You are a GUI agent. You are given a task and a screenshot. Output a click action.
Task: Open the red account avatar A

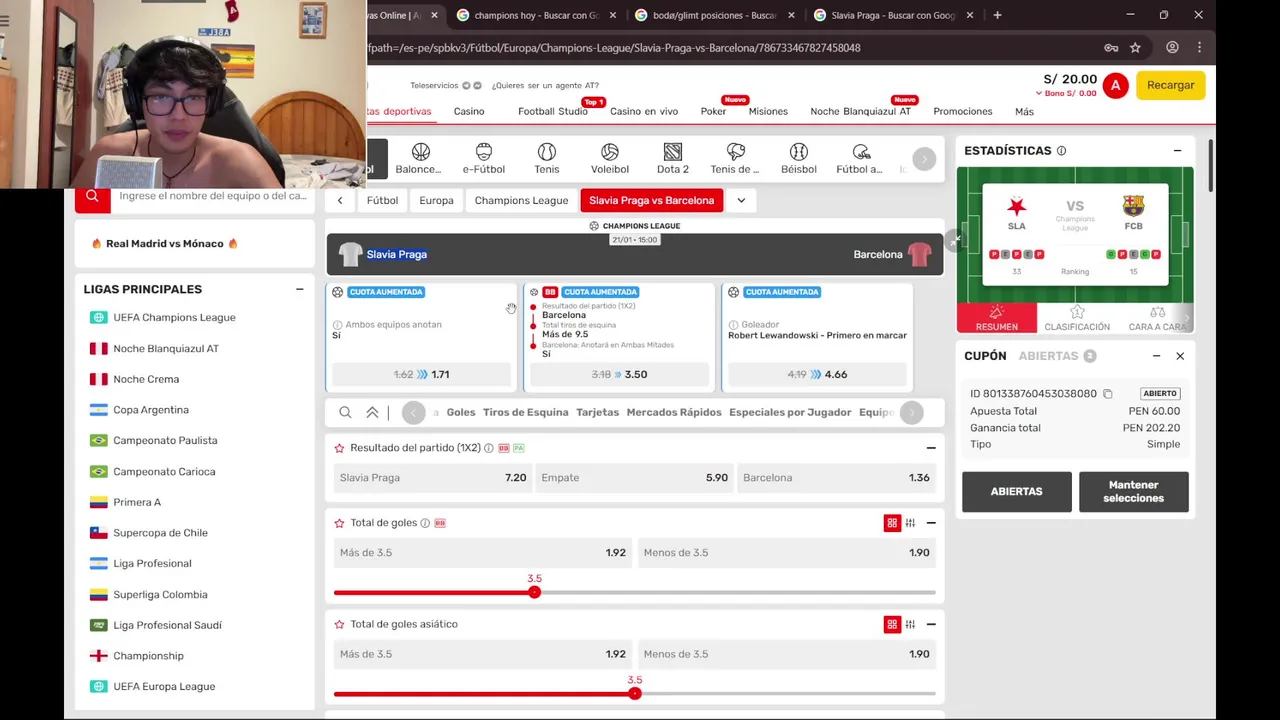pyautogui.click(x=1116, y=86)
